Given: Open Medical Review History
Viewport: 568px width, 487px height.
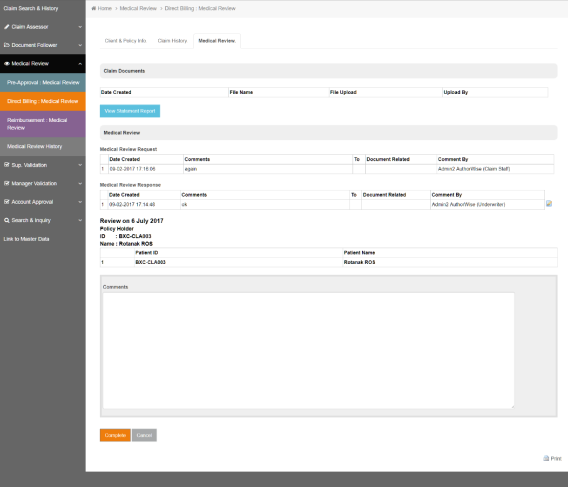Looking at the screenshot, I should click(x=43, y=146).
